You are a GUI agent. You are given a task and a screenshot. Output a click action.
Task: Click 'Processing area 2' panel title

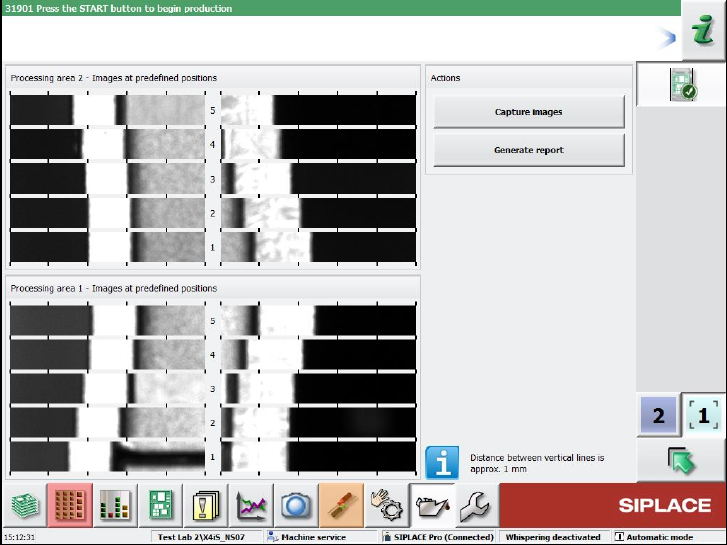click(x=114, y=78)
